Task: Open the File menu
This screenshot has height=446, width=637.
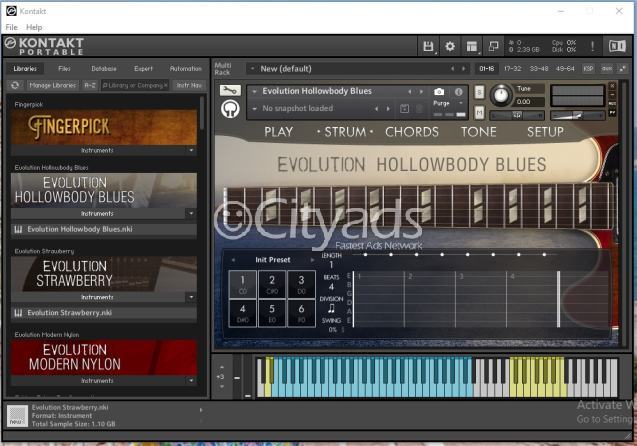Action: 11,27
